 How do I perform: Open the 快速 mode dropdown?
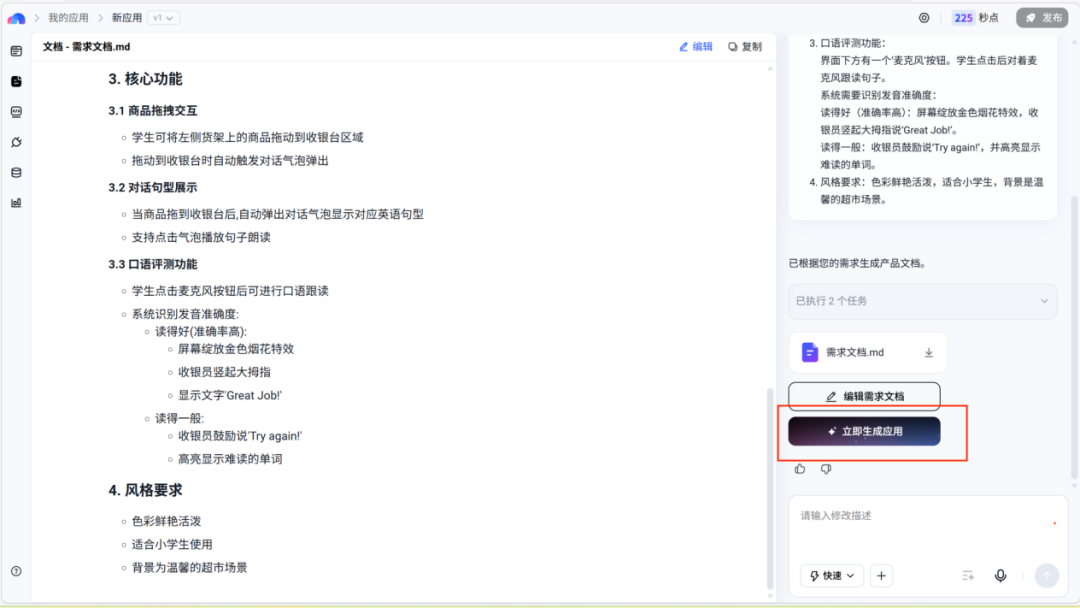(830, 575)
